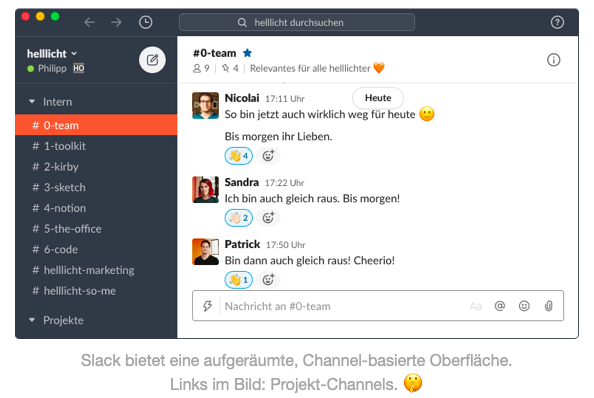Open Nicolai's profile picture
The height and width of the screenshot is (398, 594).
205,105
